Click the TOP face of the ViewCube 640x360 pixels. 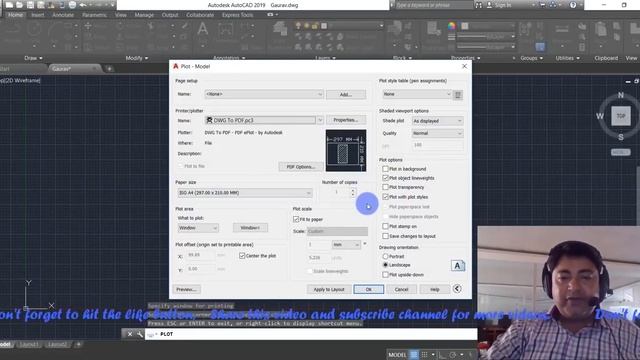click(621, 116)
